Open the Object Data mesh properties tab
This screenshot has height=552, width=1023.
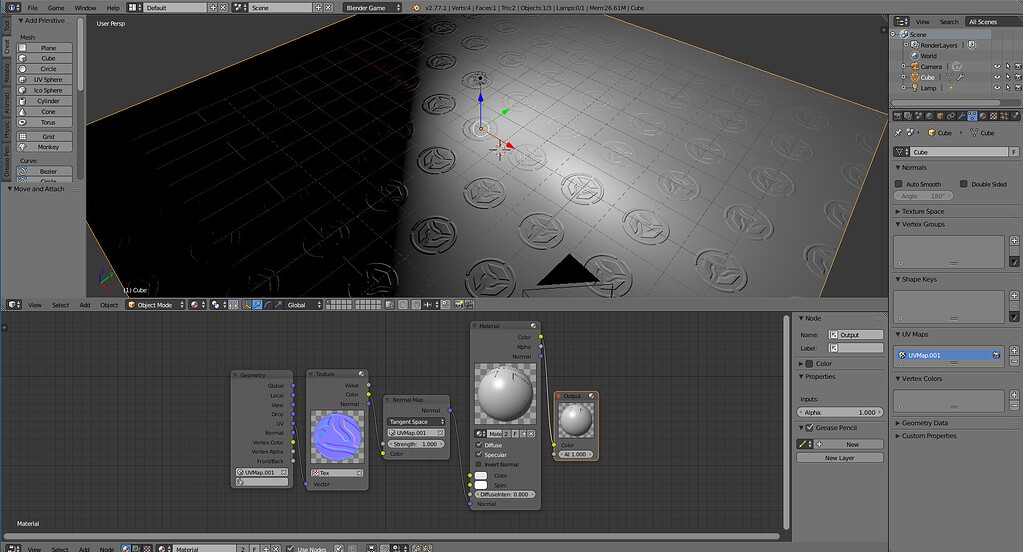[x=972, y=116]
